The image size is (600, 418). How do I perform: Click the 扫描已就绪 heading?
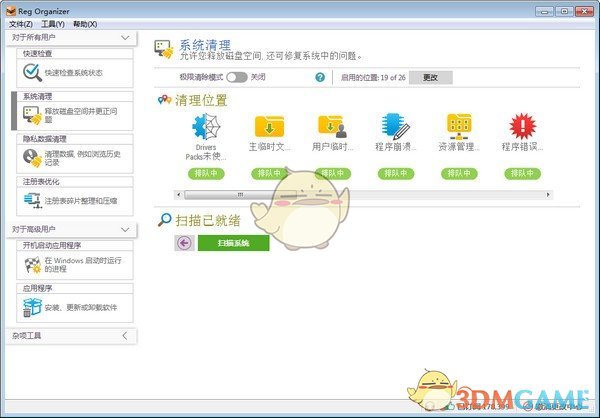[208, 220]
